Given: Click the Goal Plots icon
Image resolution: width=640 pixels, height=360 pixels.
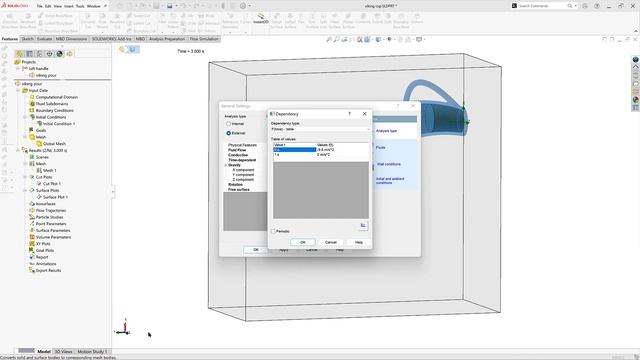Looking at the screenshot, I should pyautogui.click(x=32, y=250).
